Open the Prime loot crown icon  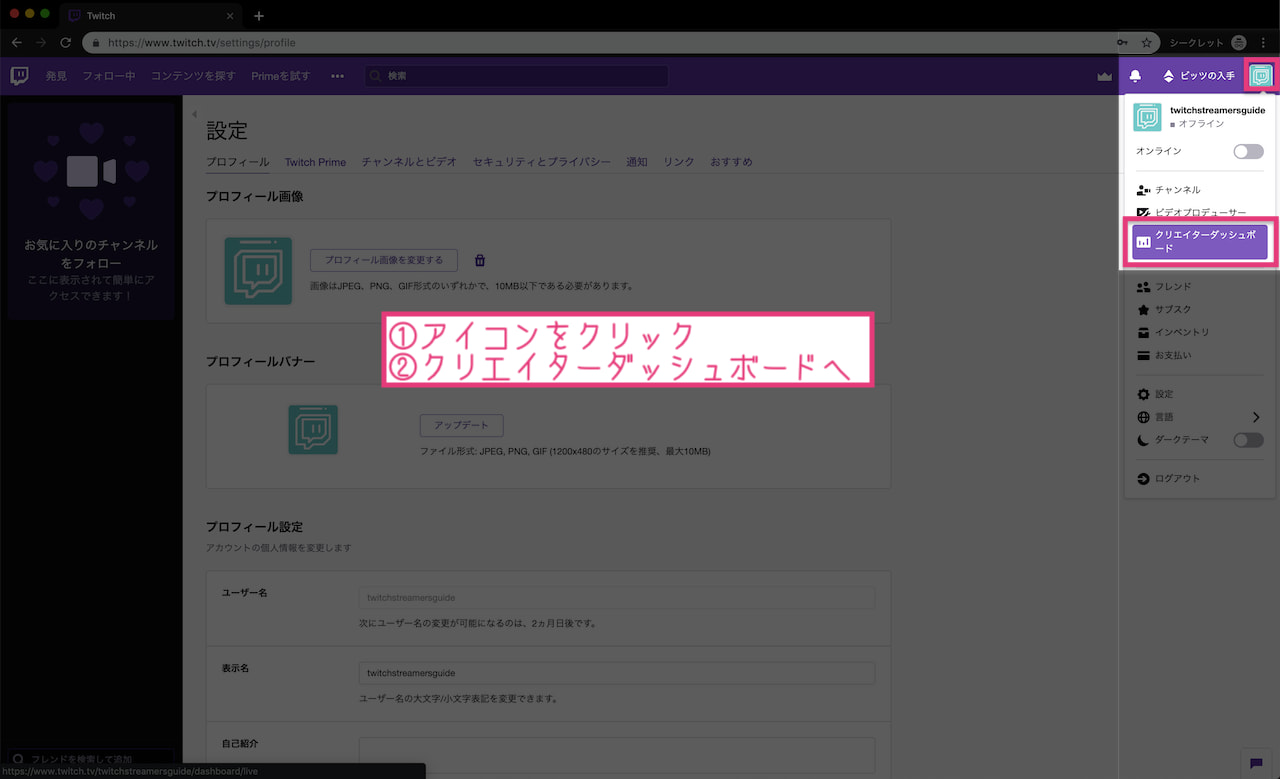point(1104,76)
